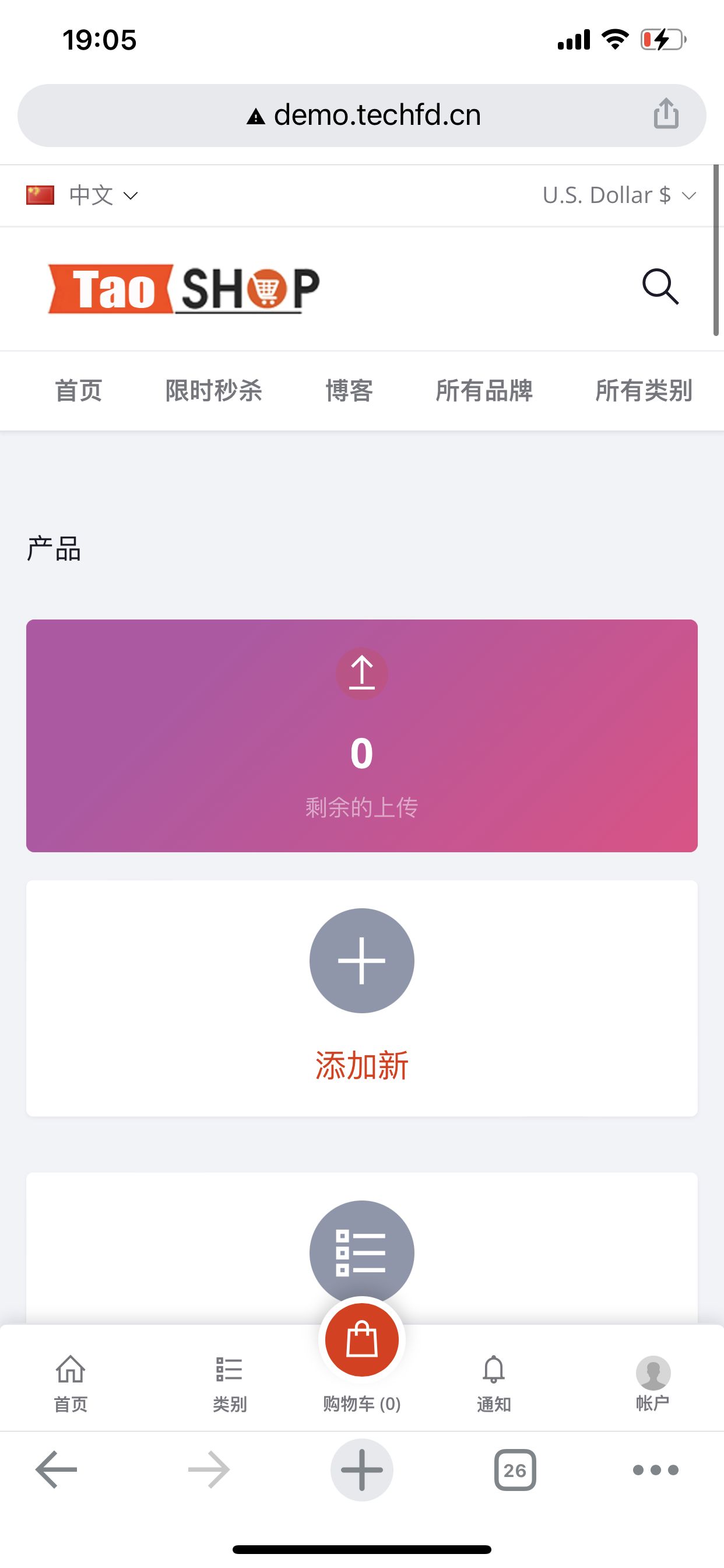Open the 博客 menu item
This screenshot has width=724, height=1568.
coord(349,390)
